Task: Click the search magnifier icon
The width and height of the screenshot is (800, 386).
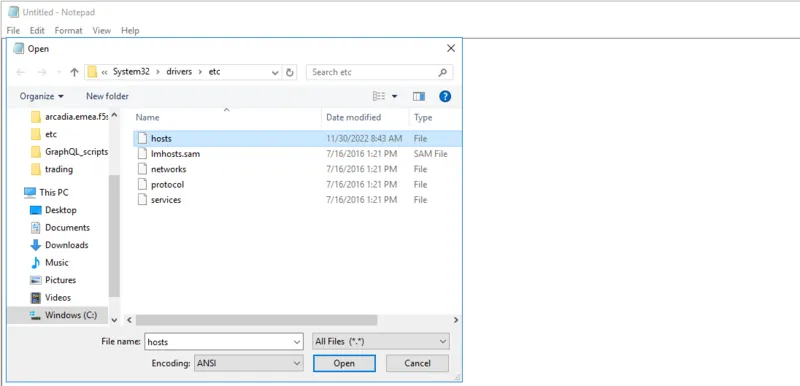Action: click(443, 72)
